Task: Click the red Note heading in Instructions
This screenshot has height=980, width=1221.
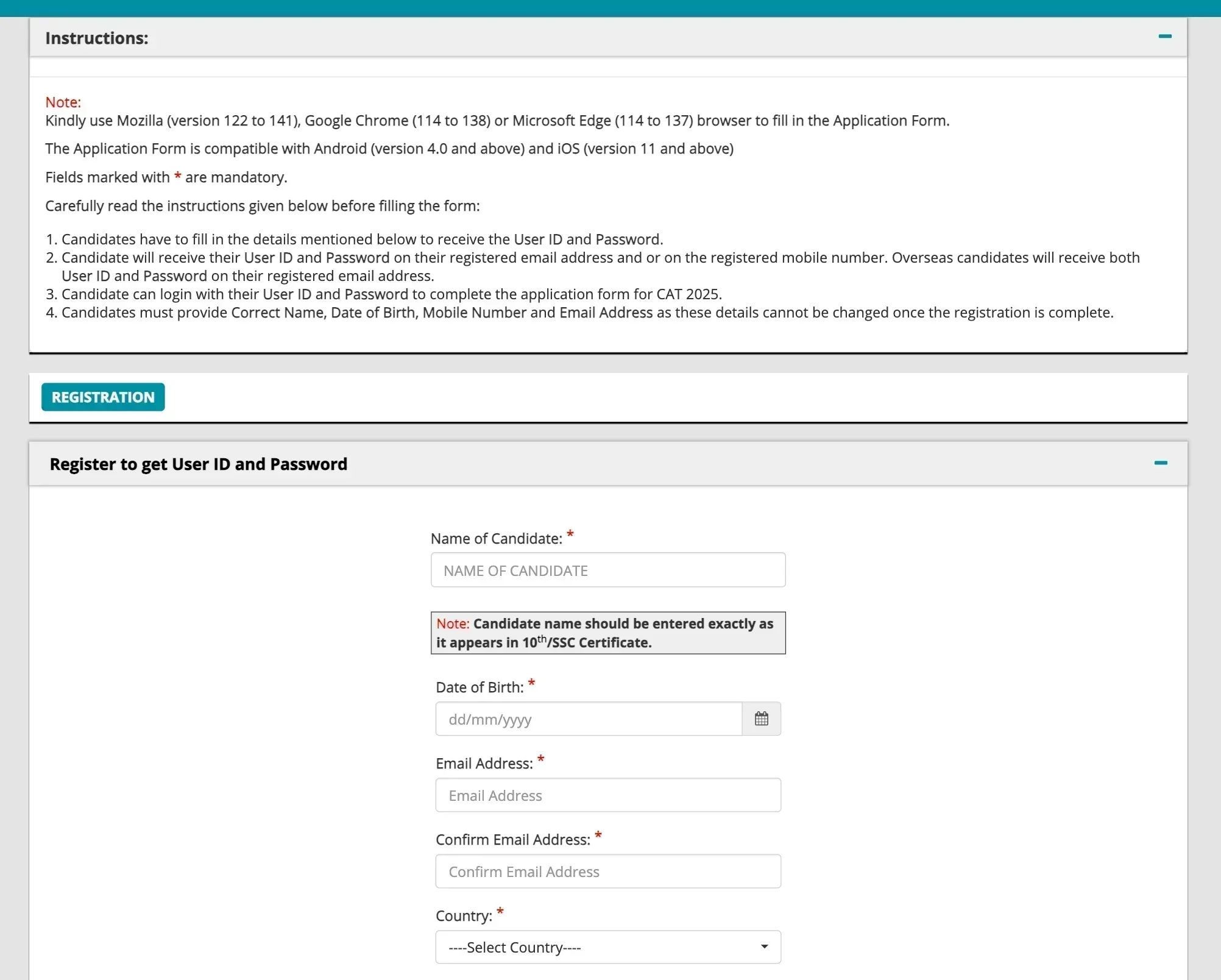Action: (x=63, y=102)
